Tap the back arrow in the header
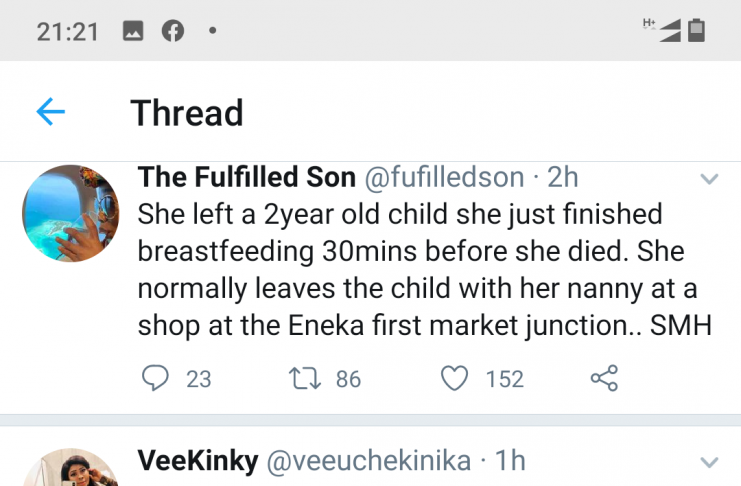This screenshot has width=741, height=486. pyautogui.click(x=50, y=112)
